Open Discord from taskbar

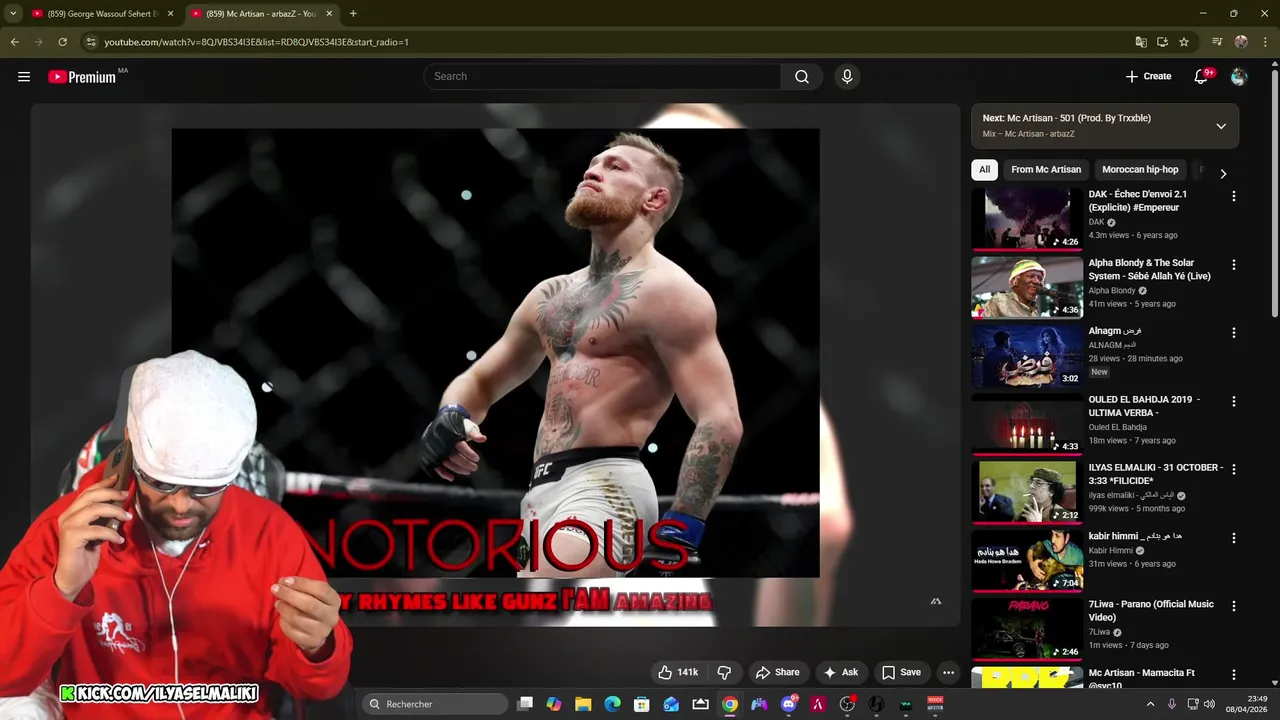tap(788, 704)
